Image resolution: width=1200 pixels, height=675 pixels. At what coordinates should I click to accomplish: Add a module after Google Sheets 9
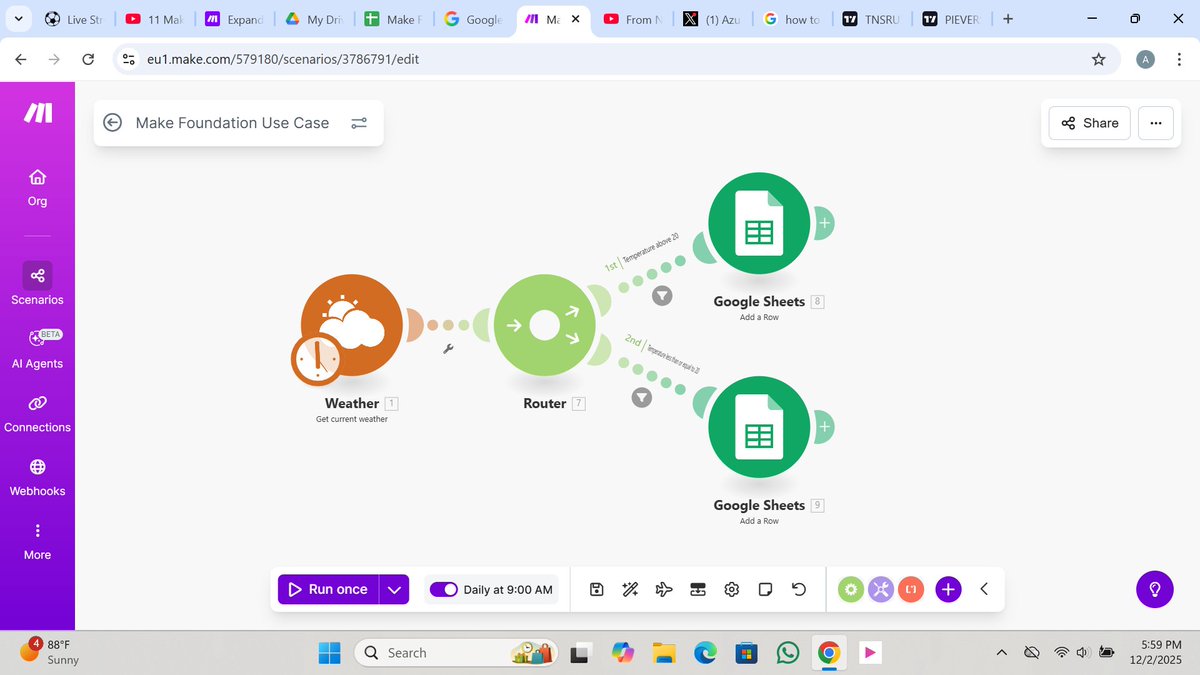pos(824,427)
